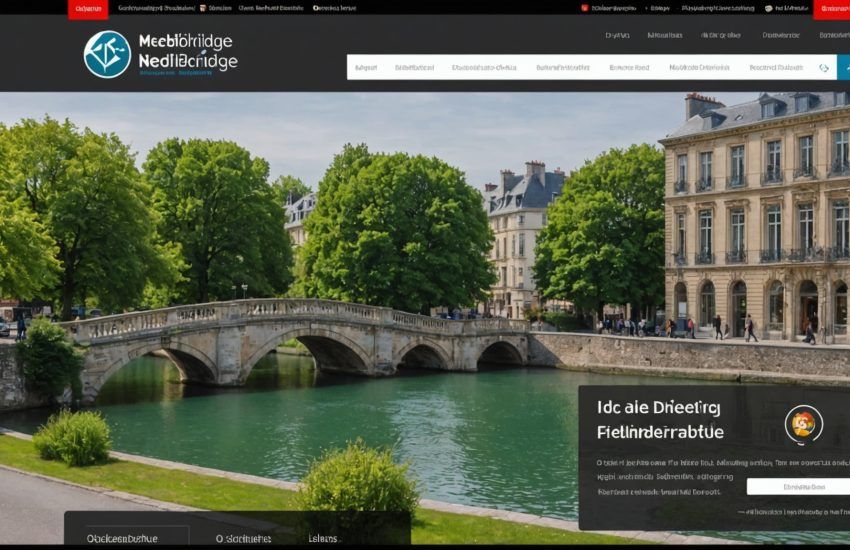
Task: Open second item in the white navigation bar
Action: 414,68
